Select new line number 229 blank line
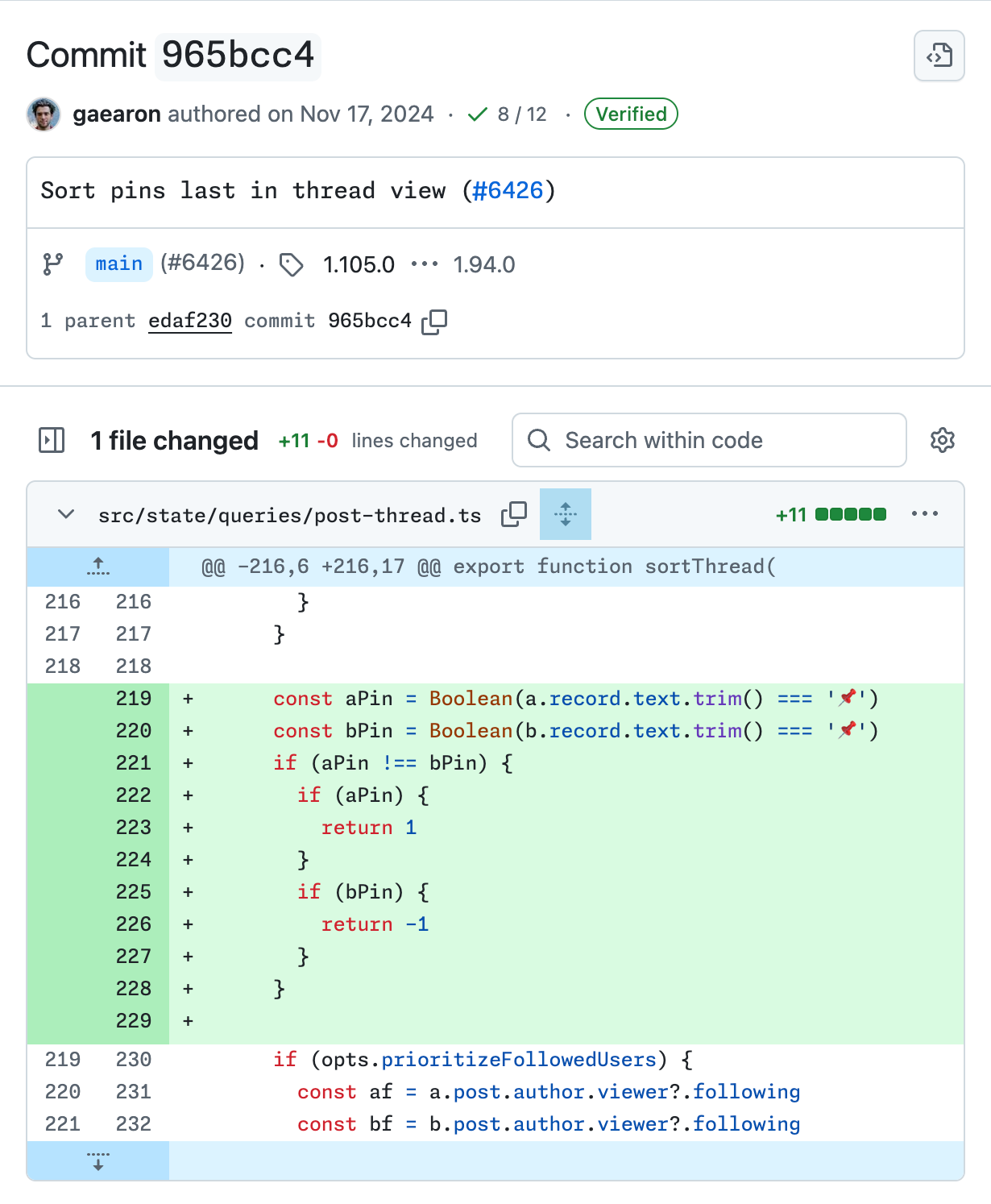Screen dimensions: 991x1204 click(134, 1021)
